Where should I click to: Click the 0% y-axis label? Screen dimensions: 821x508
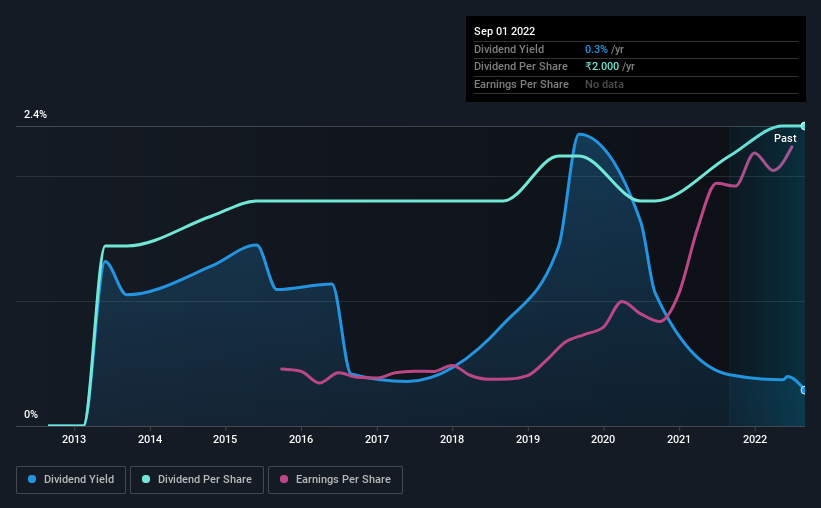tap(31, 414)
